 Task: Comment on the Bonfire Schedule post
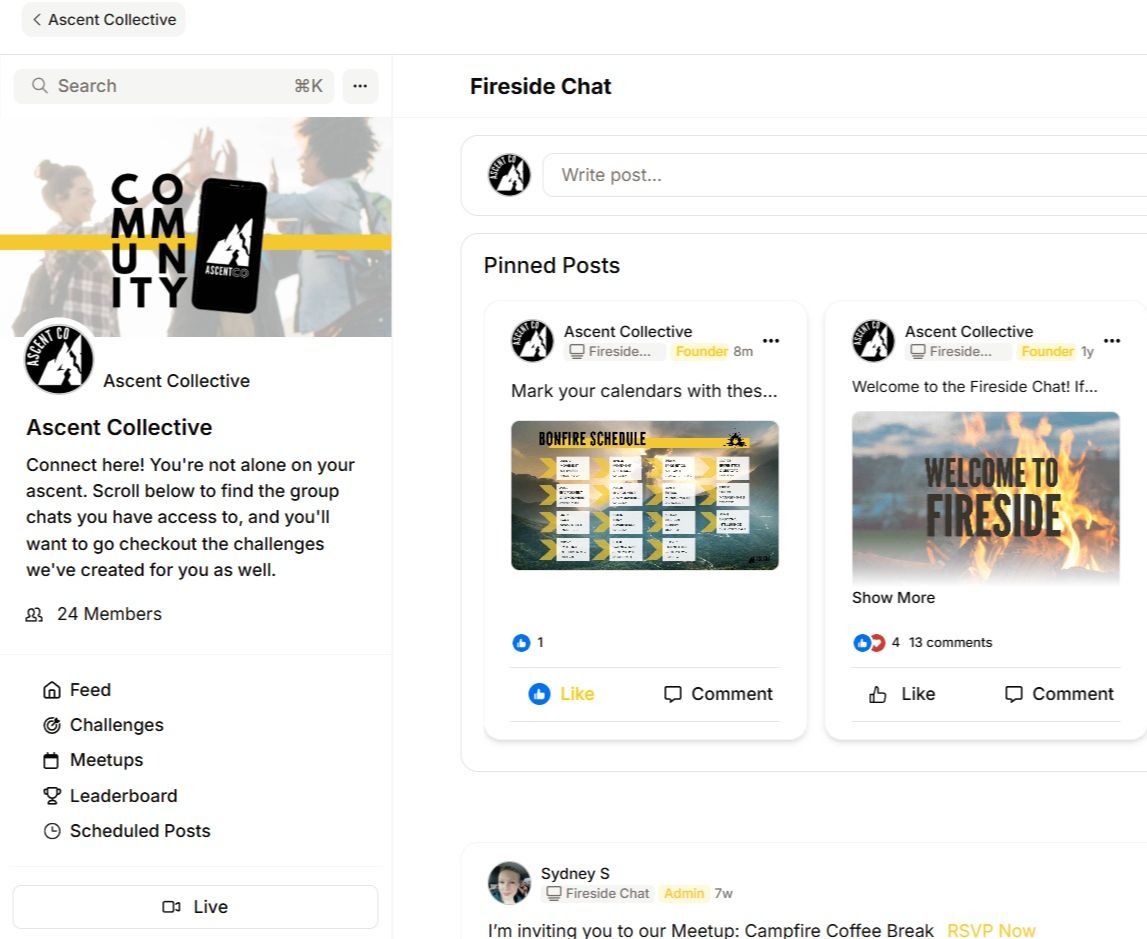[718, 694]
